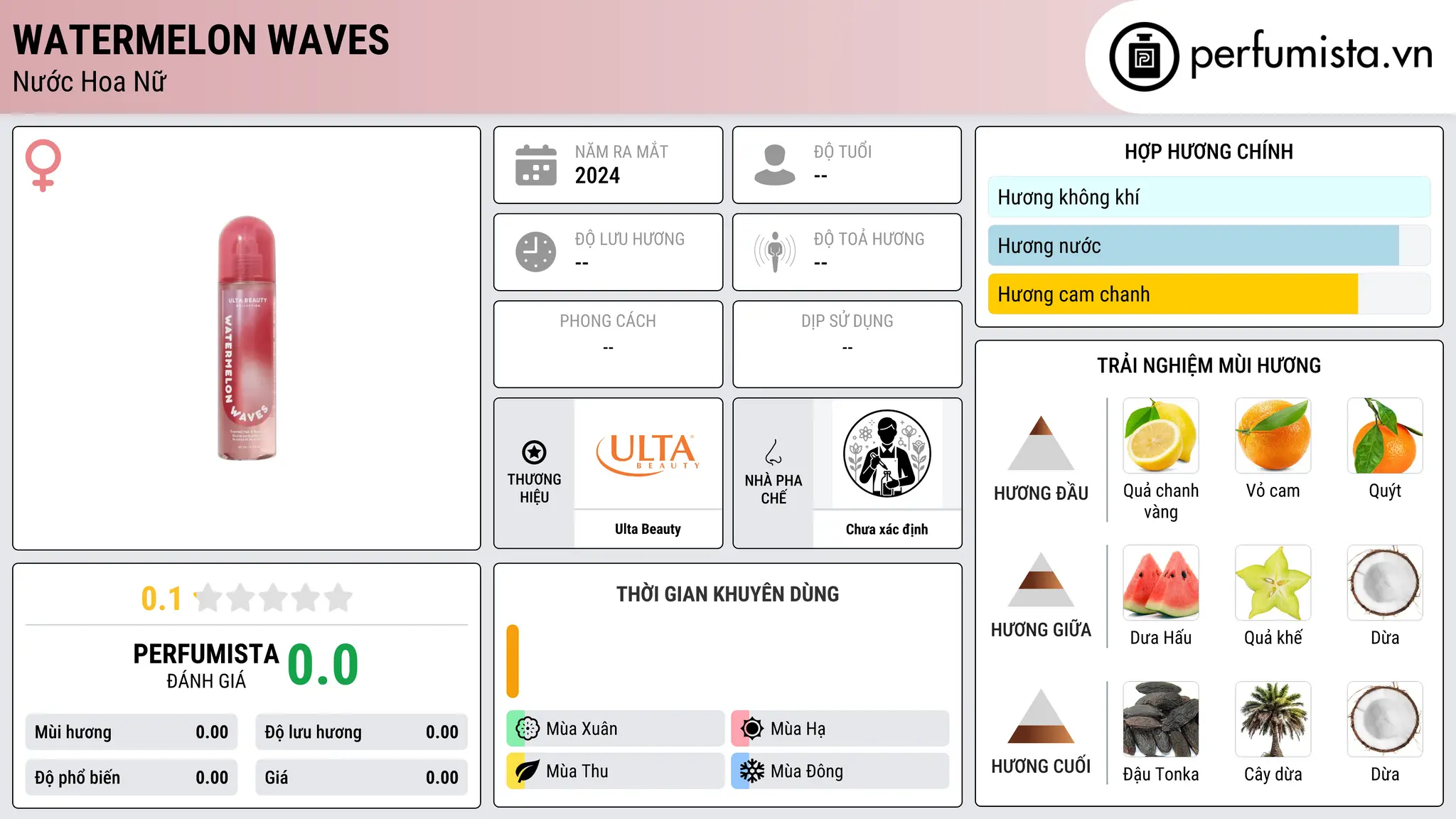Click the NHÀ PHA CHẾ label
Image resolution: width=1456 pixels, height=819 pixels.
tap(773, 489)
